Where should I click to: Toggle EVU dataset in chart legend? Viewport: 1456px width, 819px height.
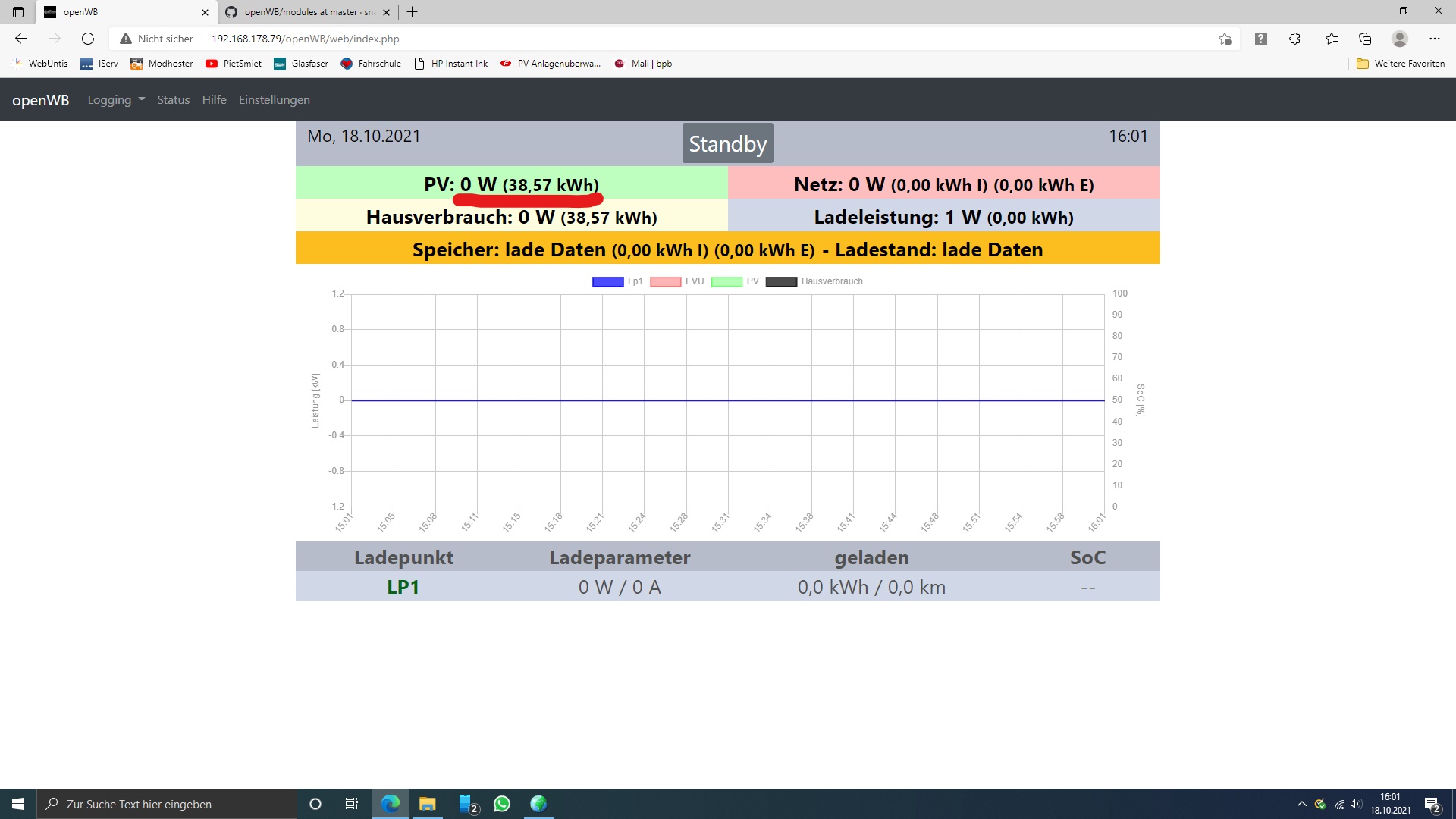click(666, 281)
